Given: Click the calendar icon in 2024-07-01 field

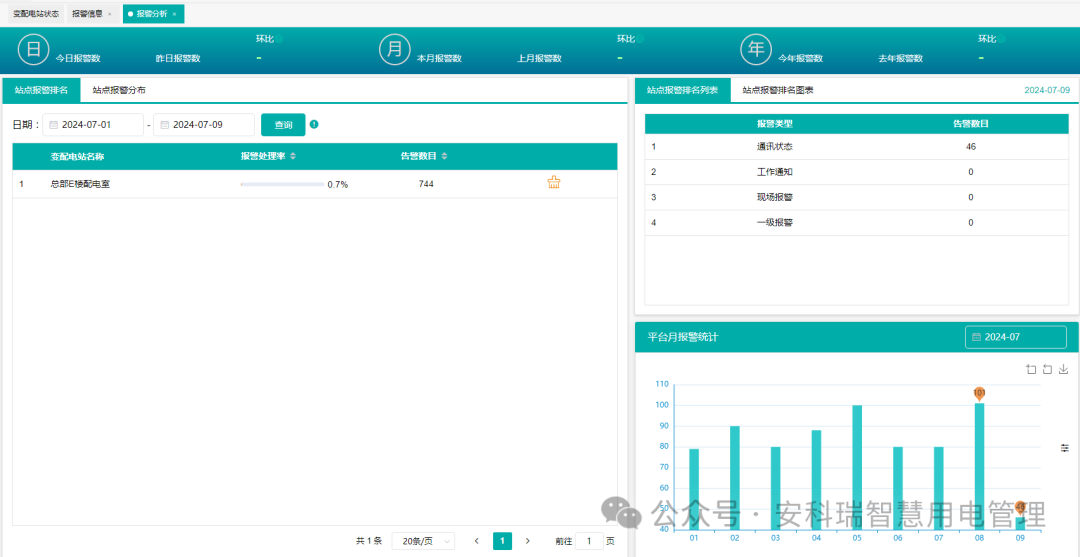Looking at the screenshot, I should 53,125.
